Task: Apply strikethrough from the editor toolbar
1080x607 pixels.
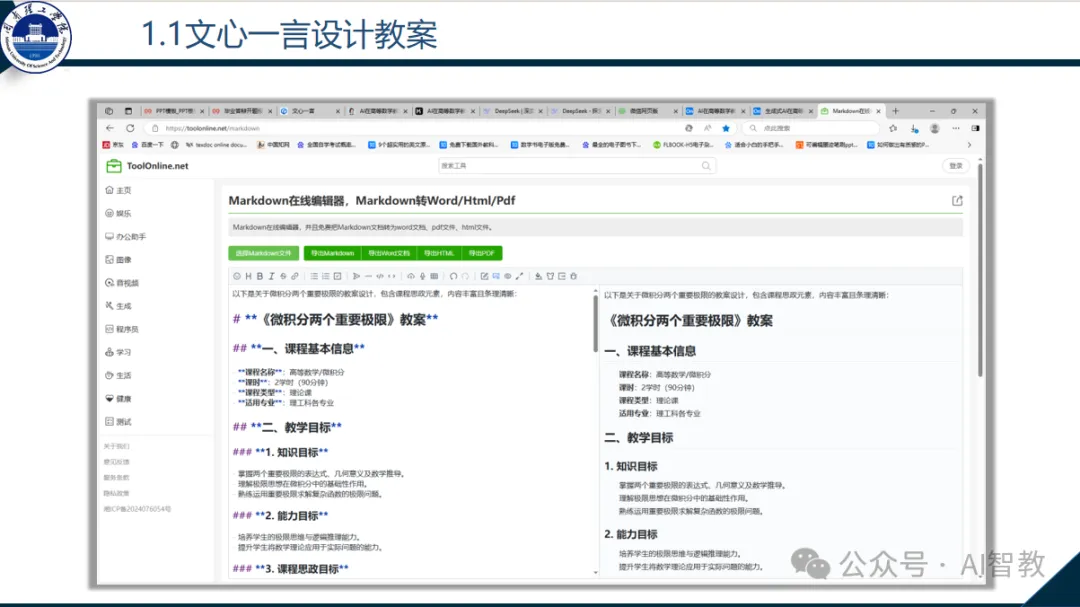Action: coord(283,276)
